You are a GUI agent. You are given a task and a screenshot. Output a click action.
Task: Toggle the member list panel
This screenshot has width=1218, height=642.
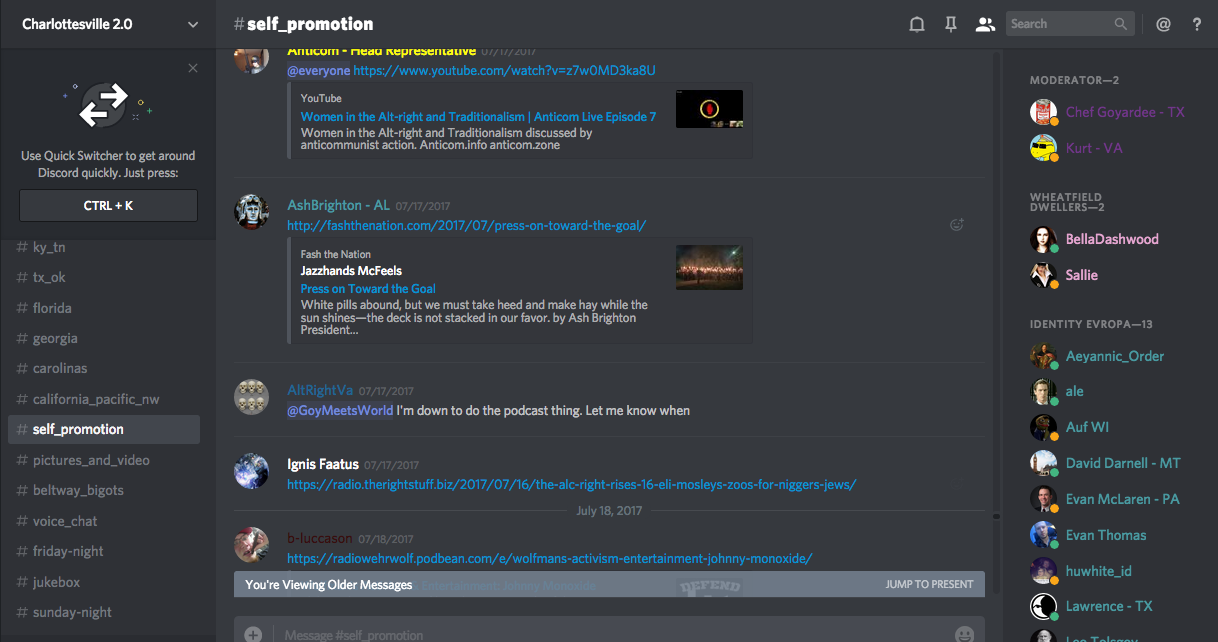pos(985,25)
